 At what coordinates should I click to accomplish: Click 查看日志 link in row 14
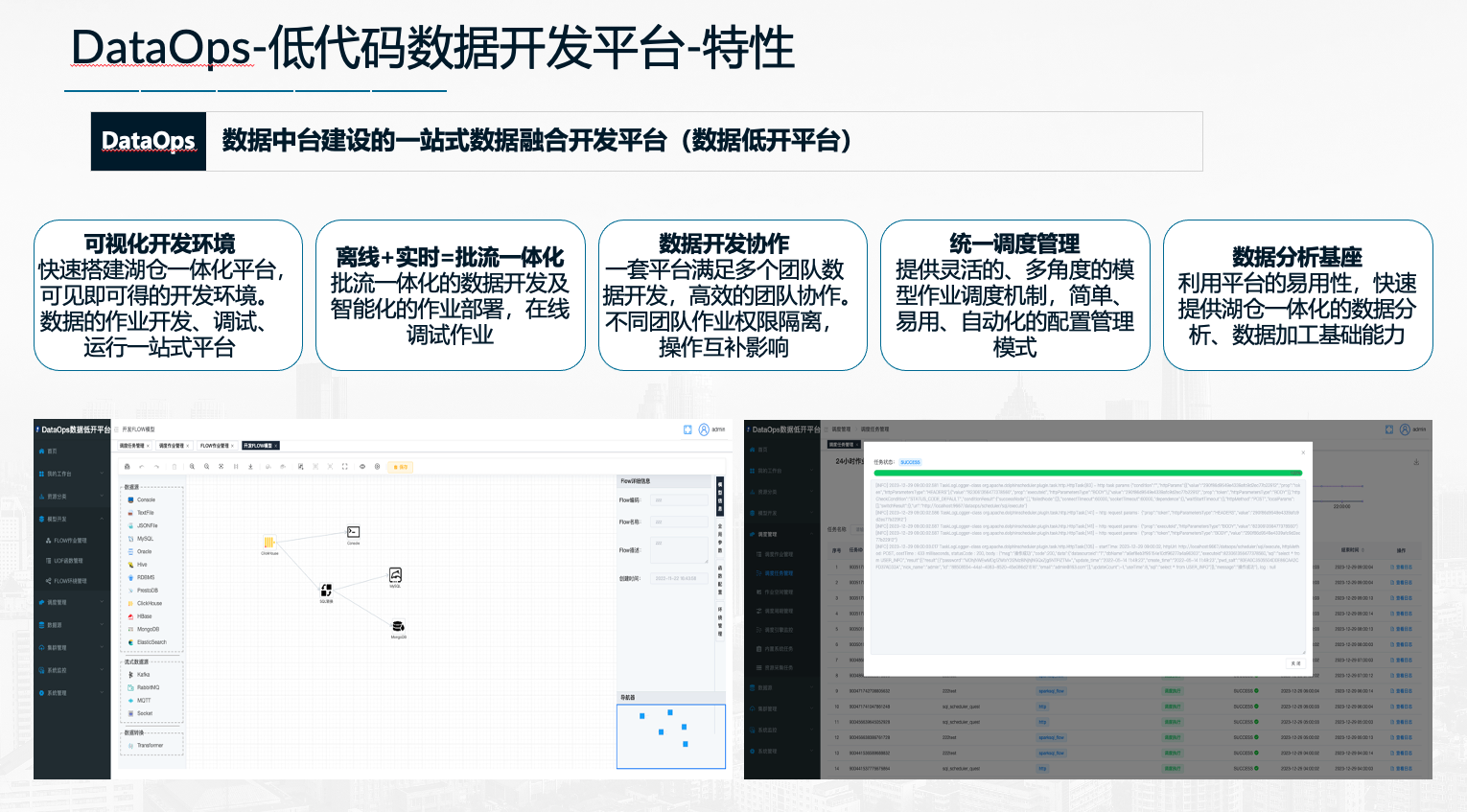click(1403, 769)
